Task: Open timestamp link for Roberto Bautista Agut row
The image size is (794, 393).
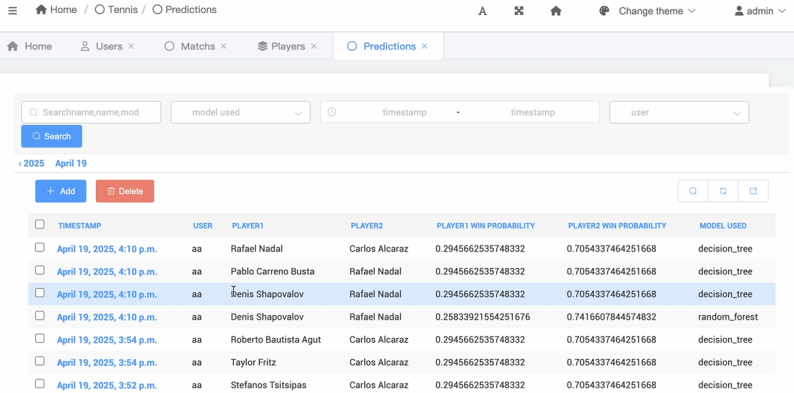Action: pos(107,340)
